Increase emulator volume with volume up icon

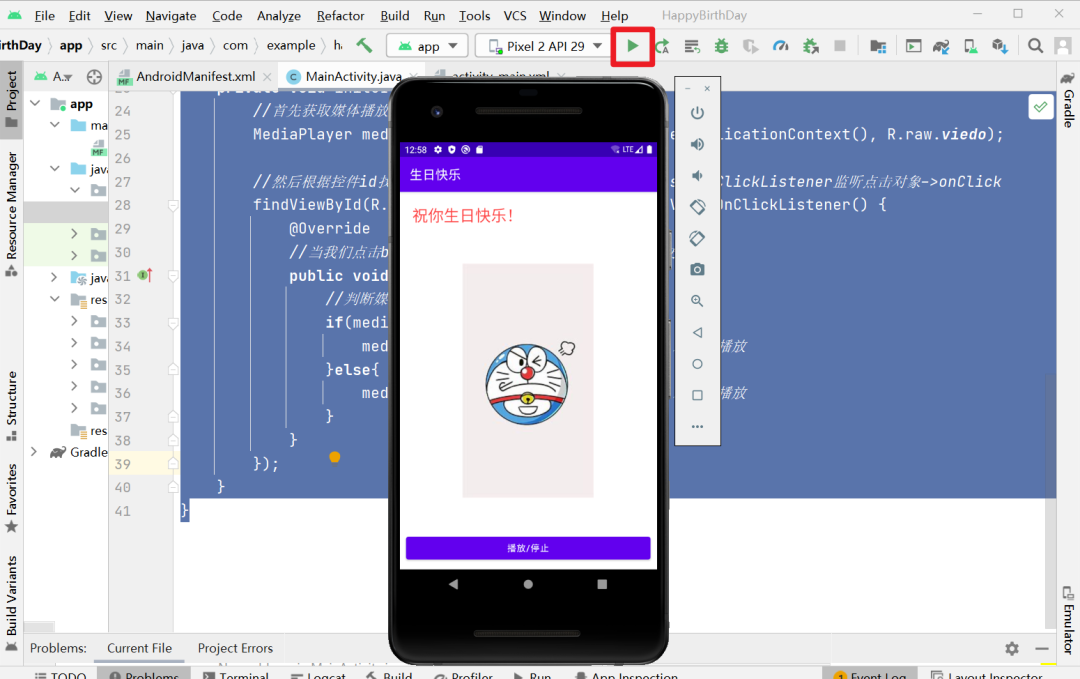pos(698,144)
